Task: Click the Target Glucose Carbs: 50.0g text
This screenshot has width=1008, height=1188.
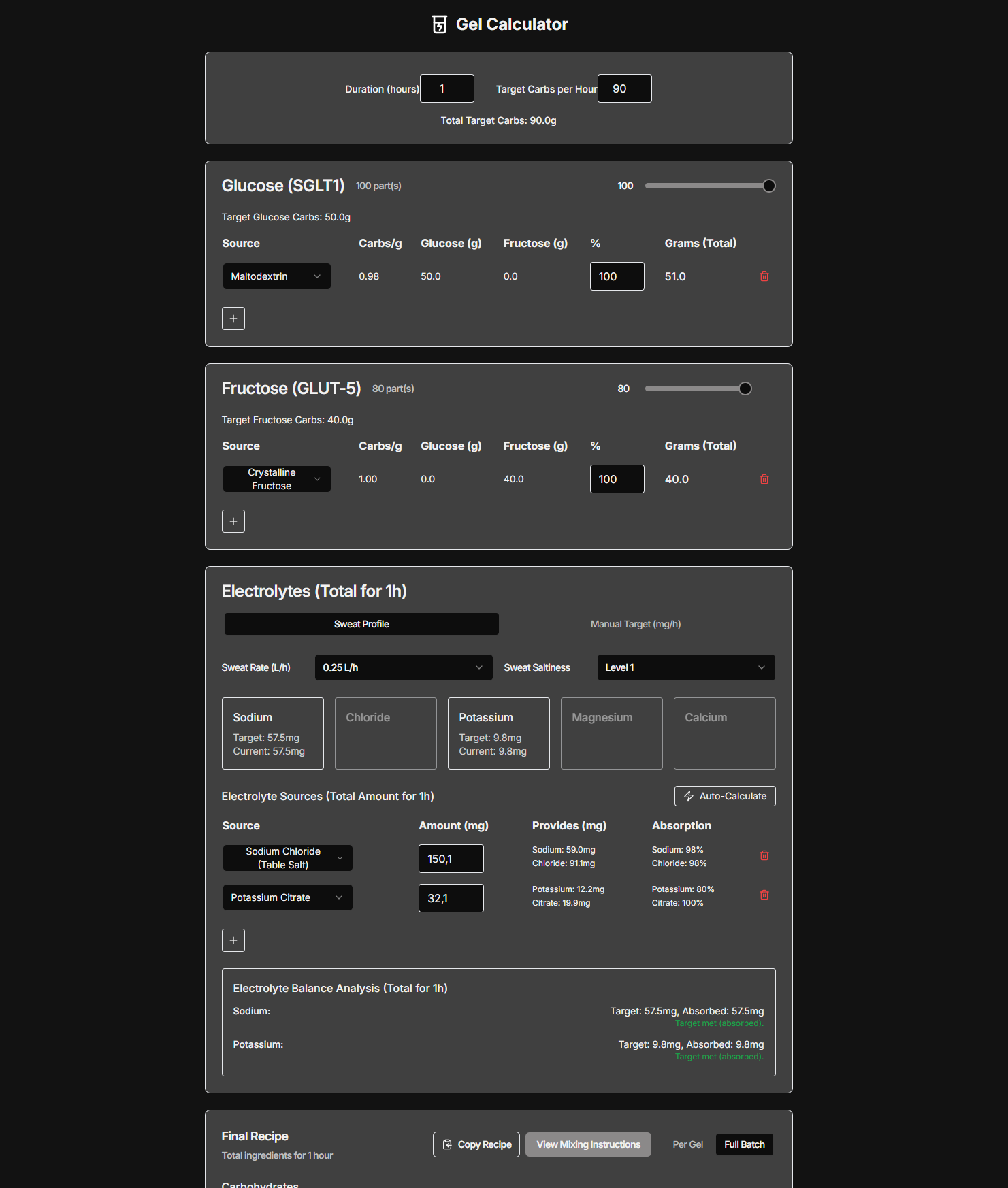Action: 286,217
